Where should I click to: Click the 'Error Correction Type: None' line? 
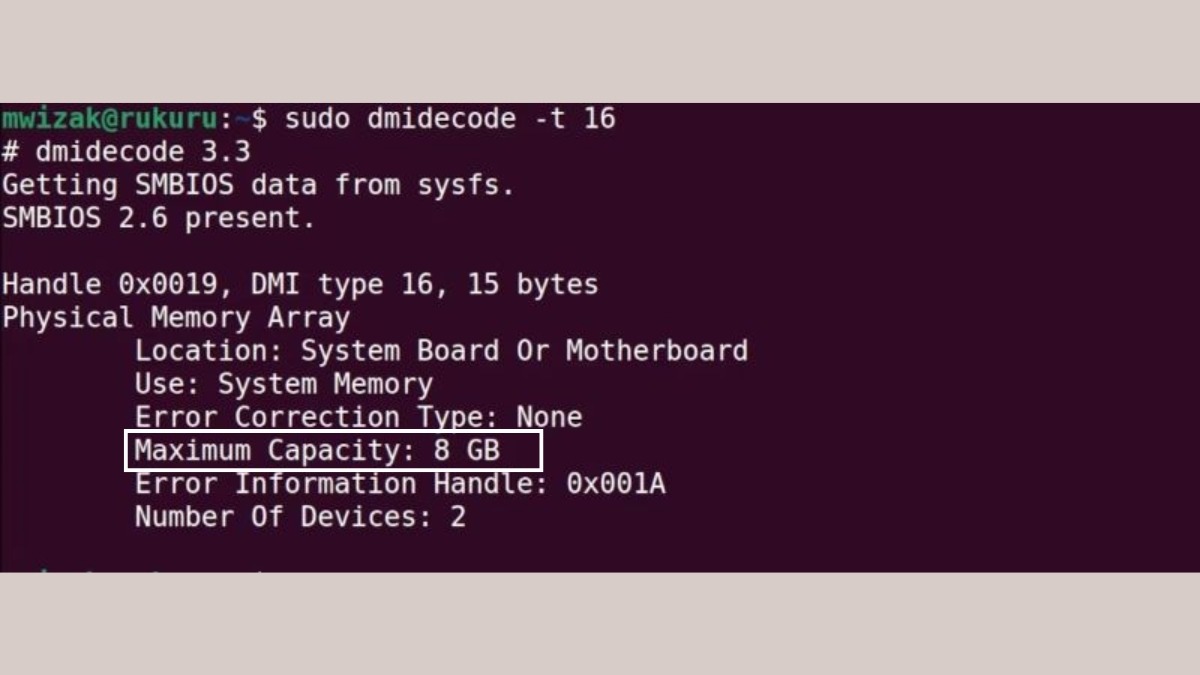pyautogui.click(x=358, y=417)
